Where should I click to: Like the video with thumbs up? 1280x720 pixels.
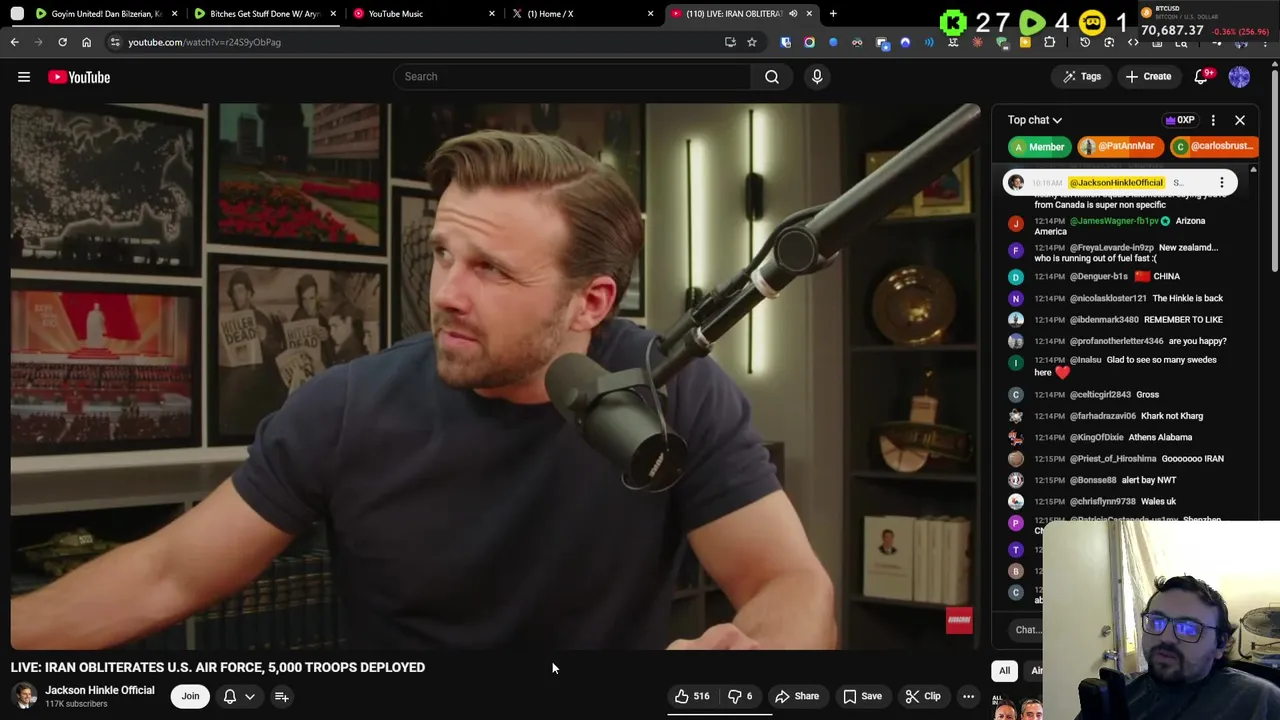[x=692, y=696]
